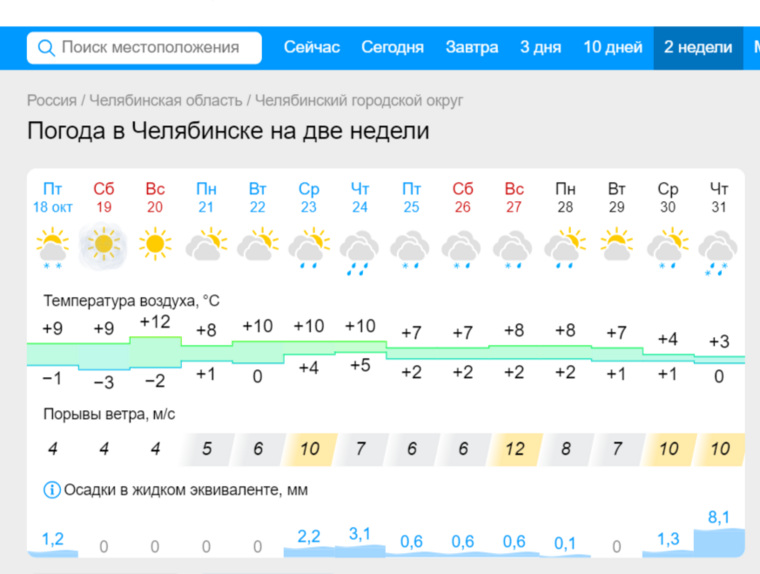Select the Пн 21 day header
The height and width of the screenshot is (574, 760).
coord(206,197)
